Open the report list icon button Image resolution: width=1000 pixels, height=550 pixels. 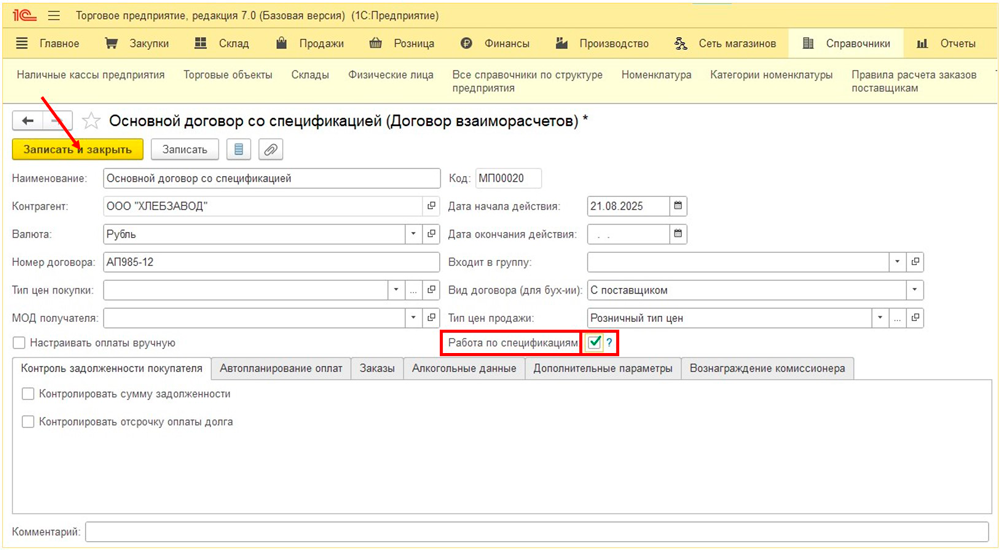tap(238, 150)
